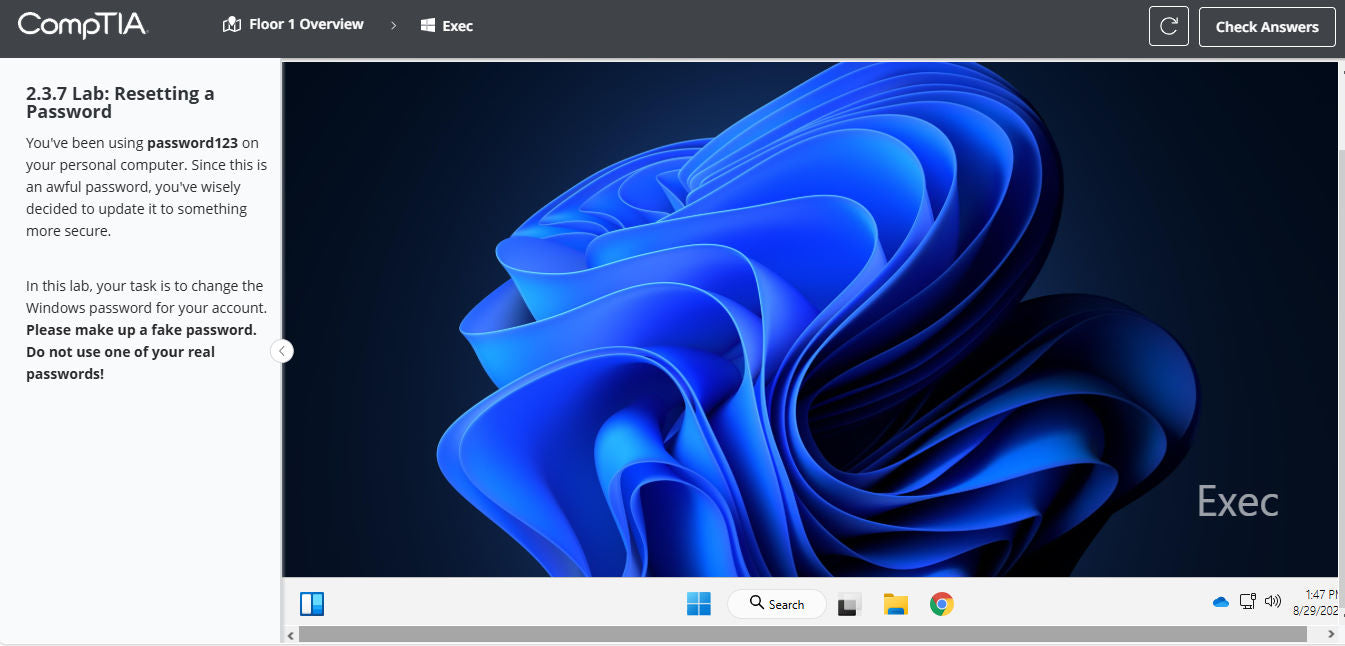Collapse the lab instructions panel
This screenshot has width=1345, height=646.
pyautogui.click(x=282, y=351)
